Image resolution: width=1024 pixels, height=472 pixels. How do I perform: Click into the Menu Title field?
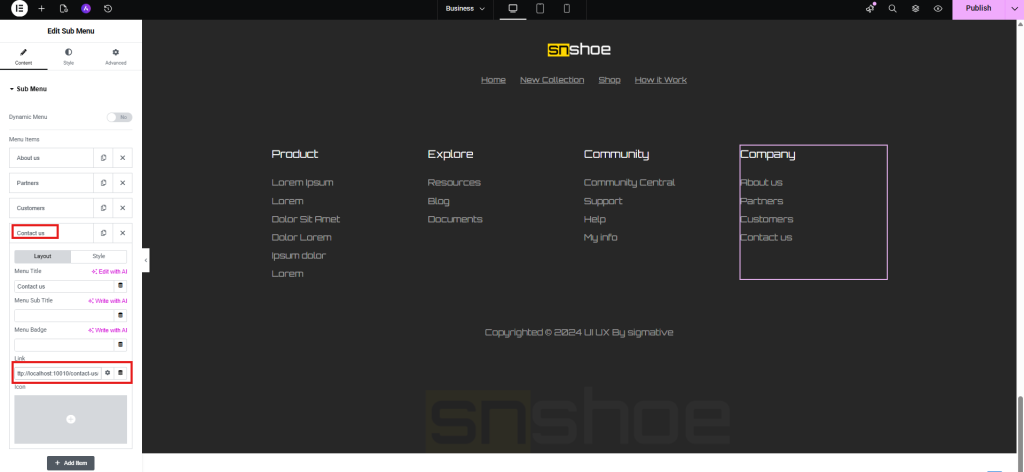point(64,286)
